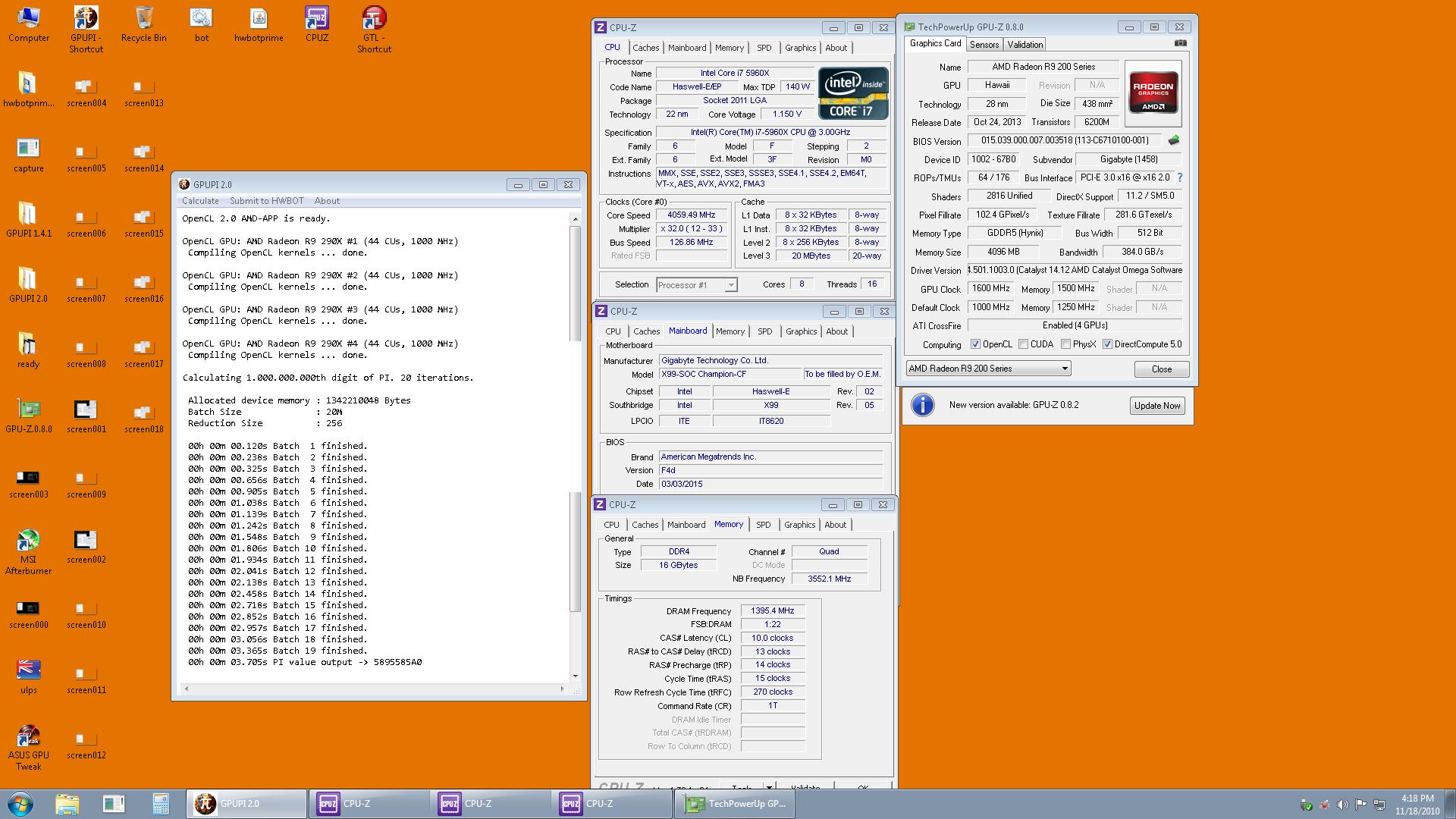Switch to Caches tab in top CPU-Z

[646, 48]
